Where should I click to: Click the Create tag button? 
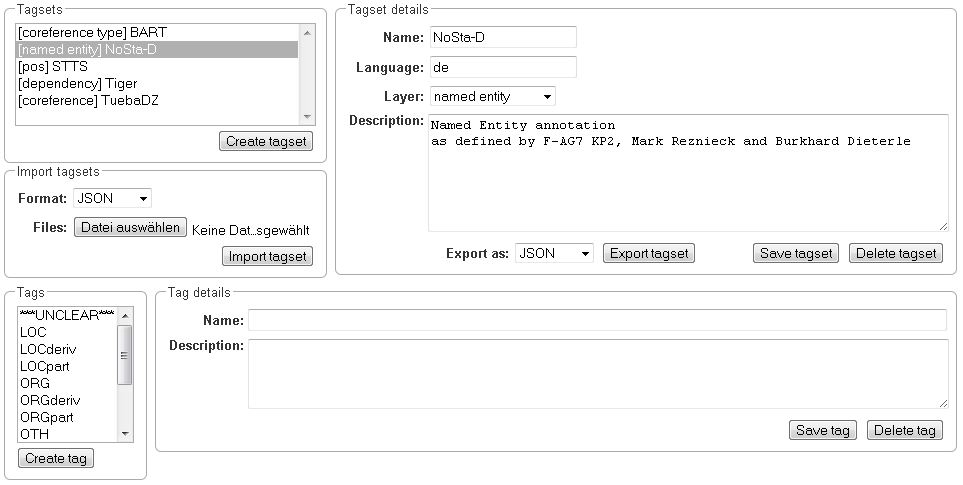pos(56,458)
